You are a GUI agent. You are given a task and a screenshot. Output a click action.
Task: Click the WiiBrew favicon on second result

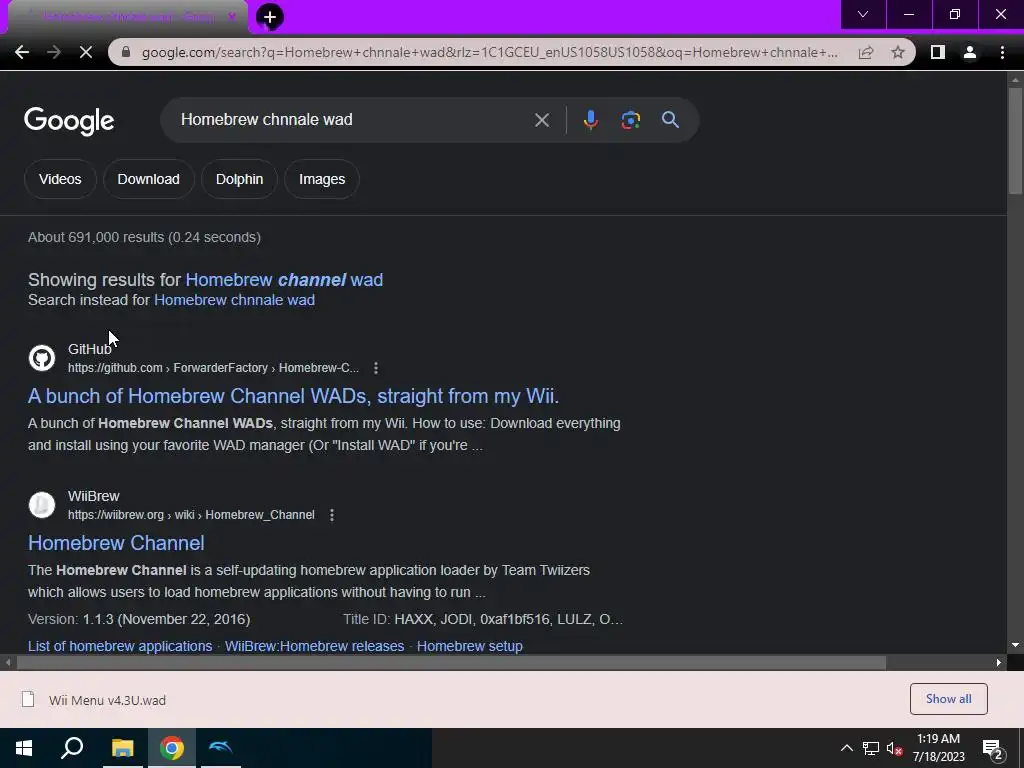pos(42,505)
